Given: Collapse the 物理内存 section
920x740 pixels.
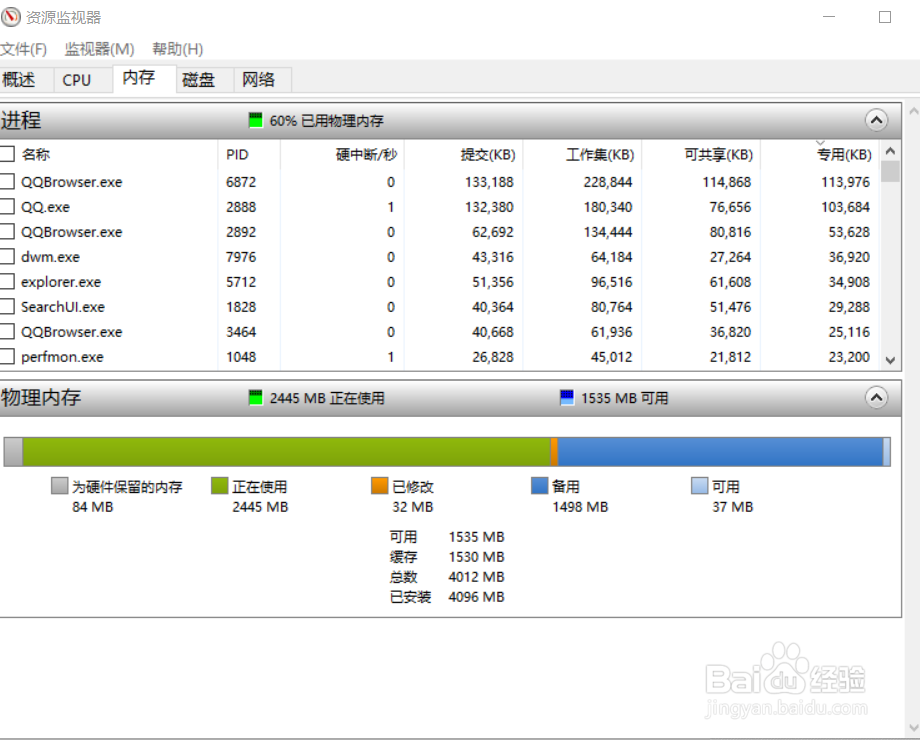Looking at the screenshot, I should [x=876, y=397].
